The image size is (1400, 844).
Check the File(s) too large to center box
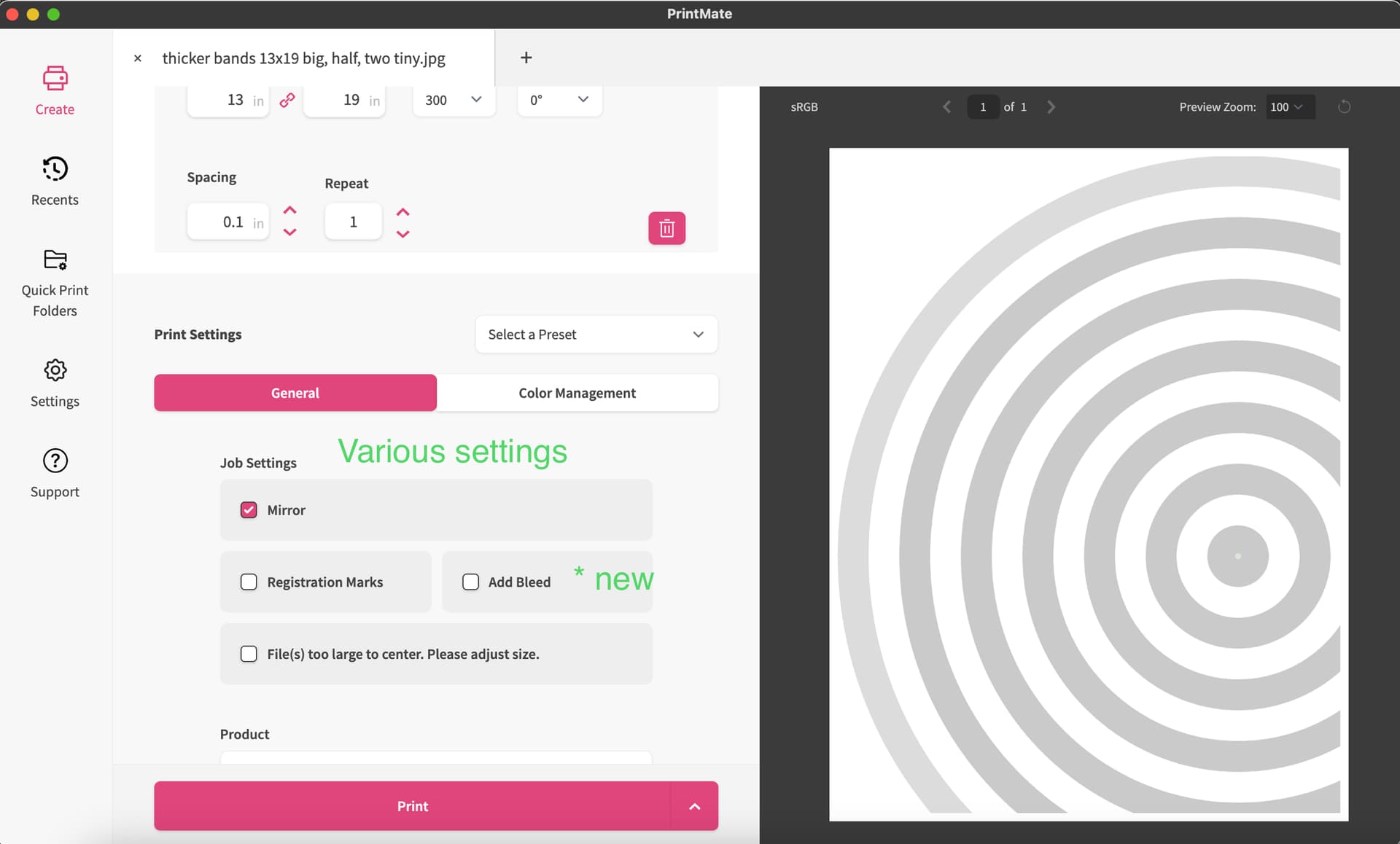[249, 654]
